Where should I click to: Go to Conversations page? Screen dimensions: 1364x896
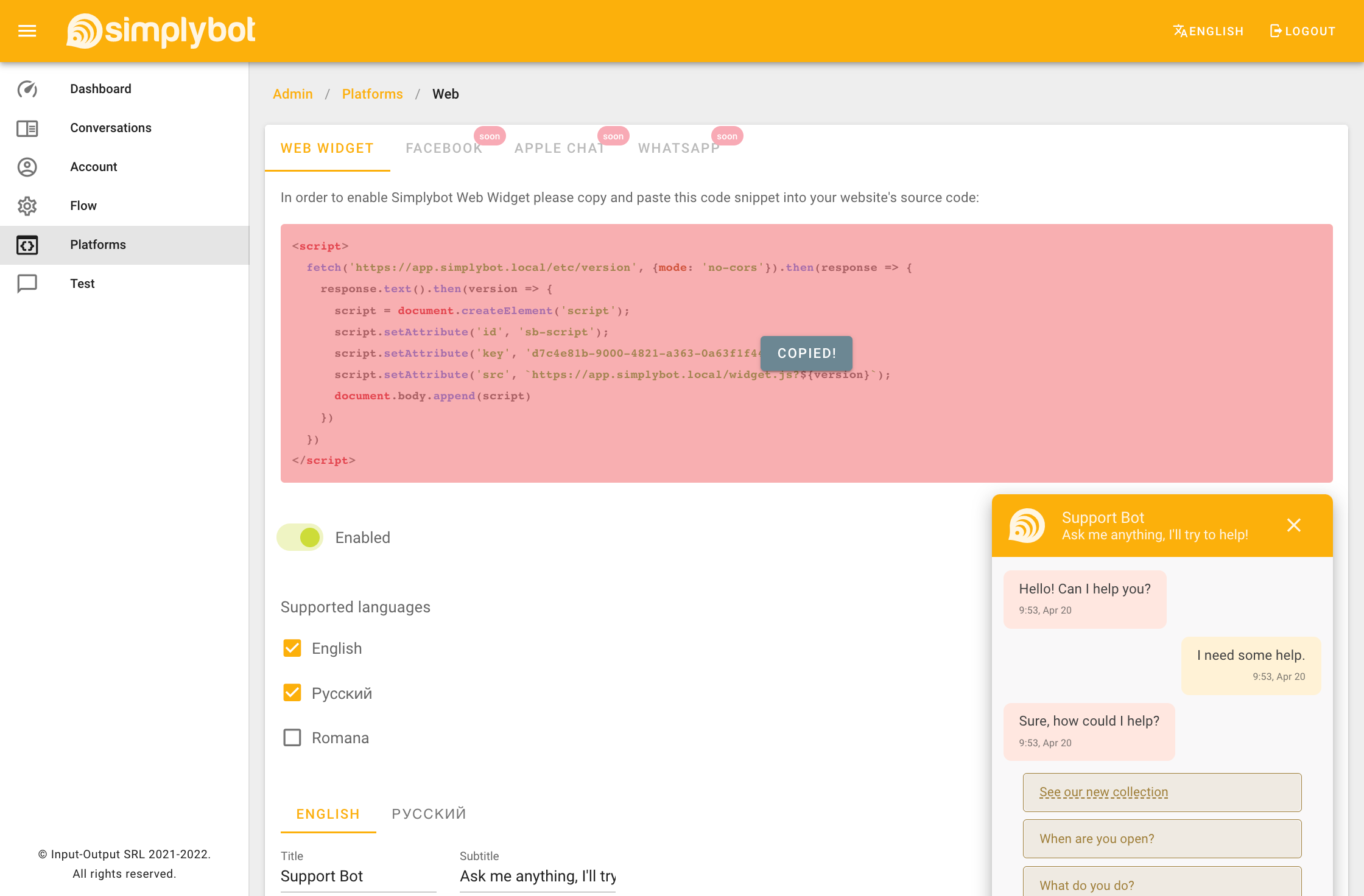(x=124, y=128)
